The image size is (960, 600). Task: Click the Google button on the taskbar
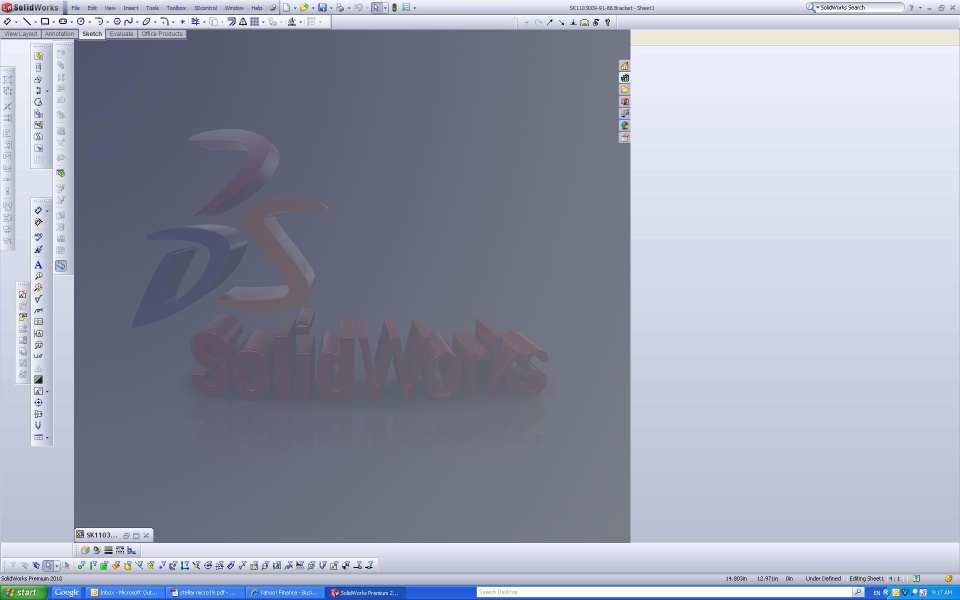[x=66, y=592]
